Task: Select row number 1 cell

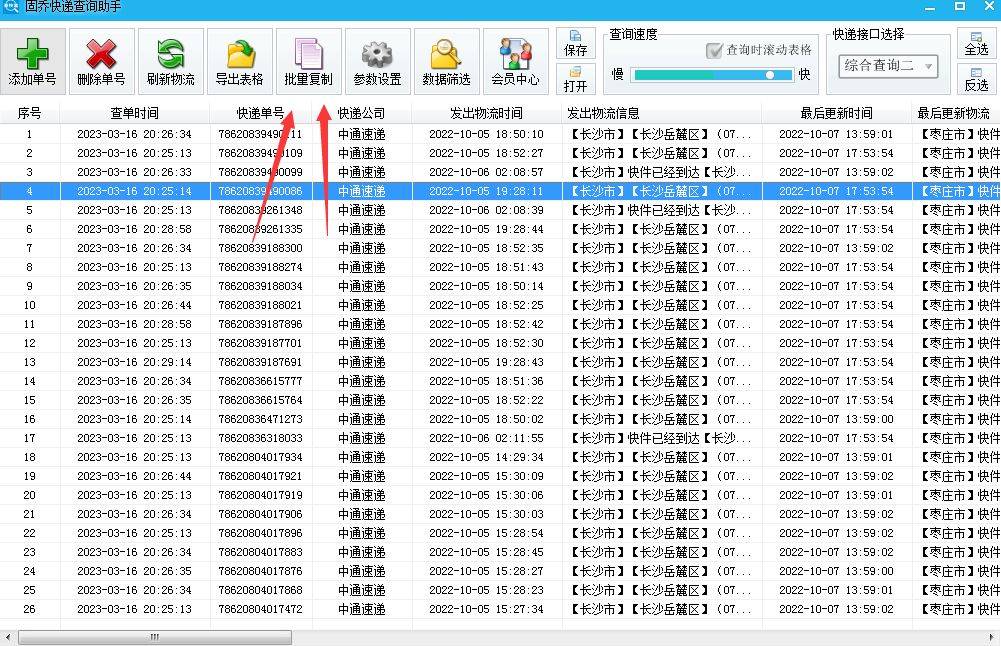Action: pos(29,134)
